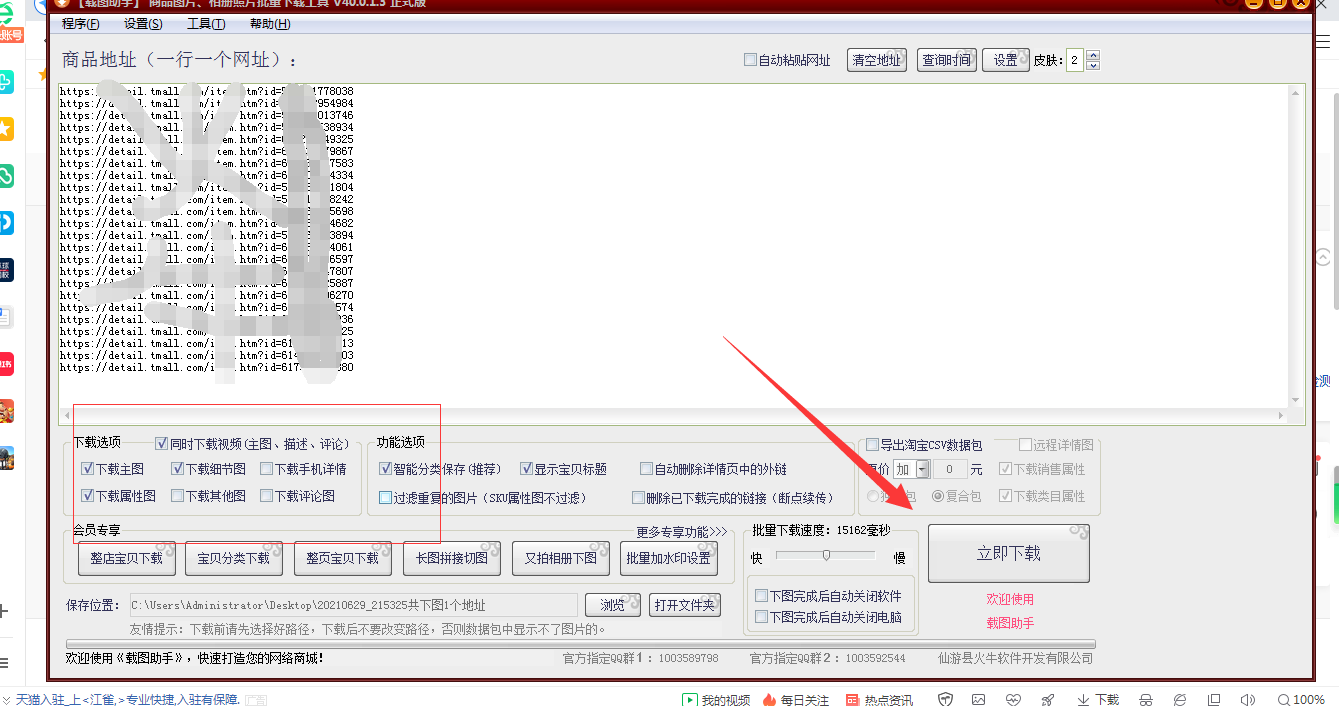Image resolution: width=1339 pixels, height=706 pixels.
Task: Click the hamburger menu icon at sidebar bottom
Action: (4, 662)
